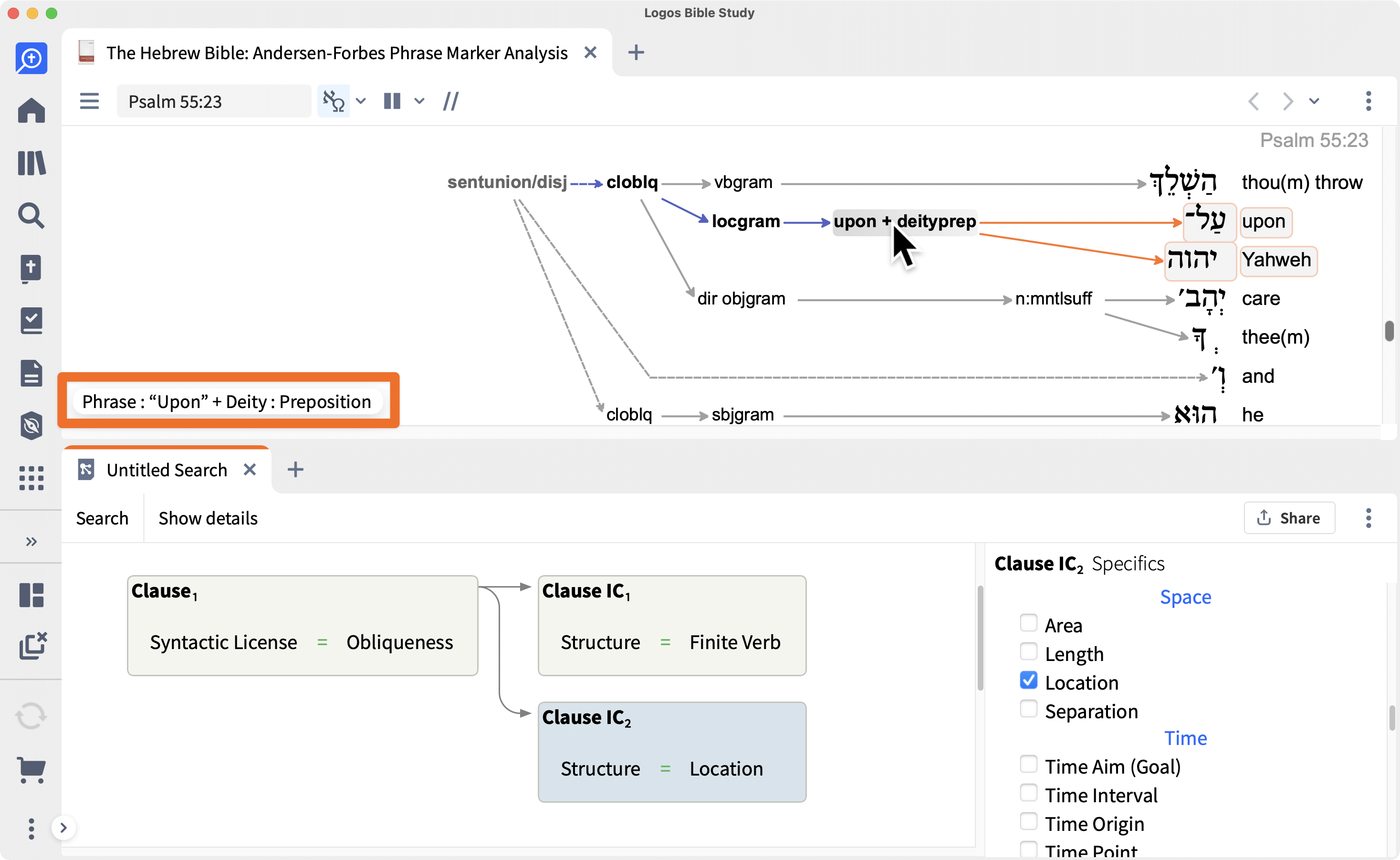Select the Clause IC 1 box
Image resolution: width=1400 pixels, height=860 pixels.
pos(671,626)
